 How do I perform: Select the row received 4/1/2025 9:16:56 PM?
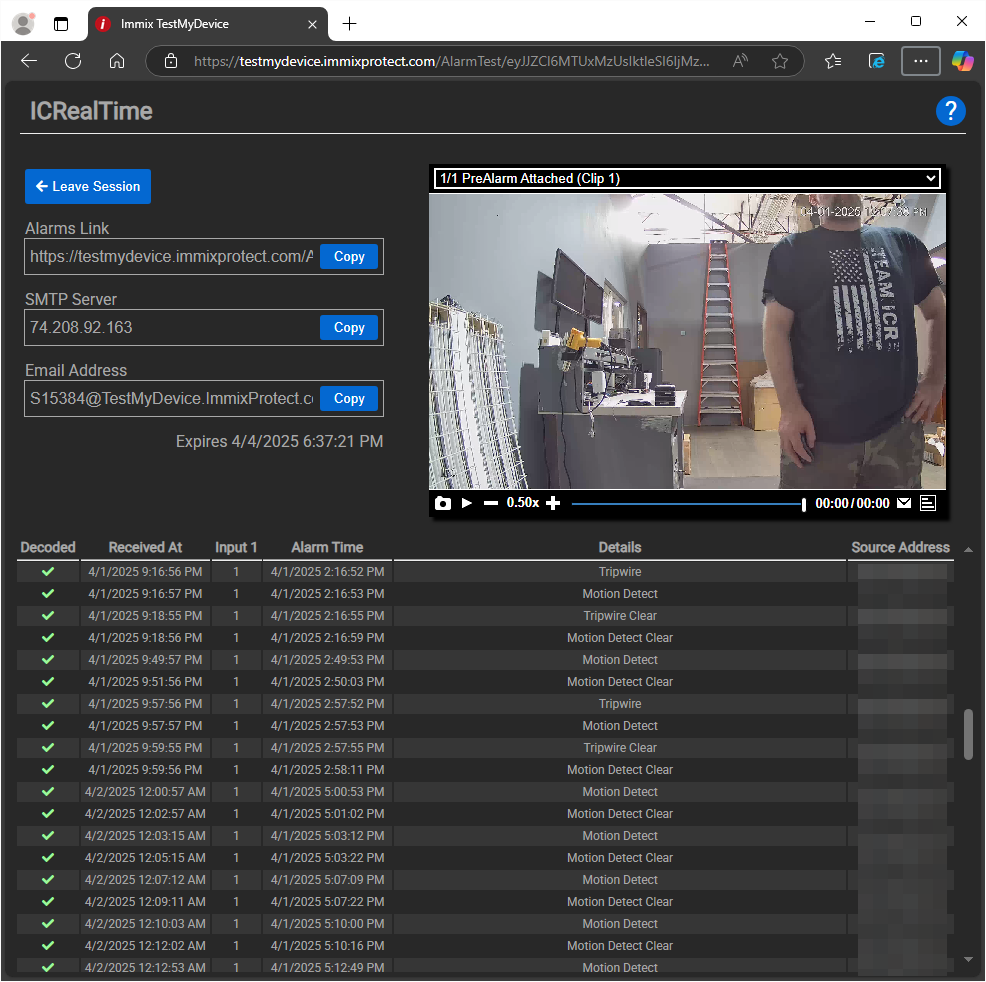[485, 572]
